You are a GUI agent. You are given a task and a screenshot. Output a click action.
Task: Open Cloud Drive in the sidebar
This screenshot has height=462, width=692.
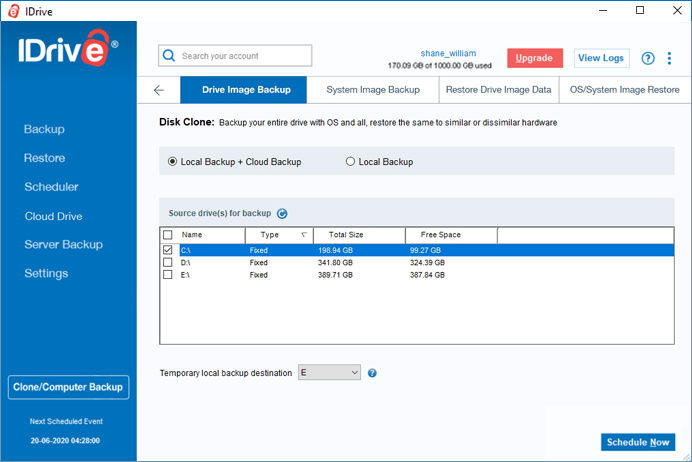coord(53,216)
